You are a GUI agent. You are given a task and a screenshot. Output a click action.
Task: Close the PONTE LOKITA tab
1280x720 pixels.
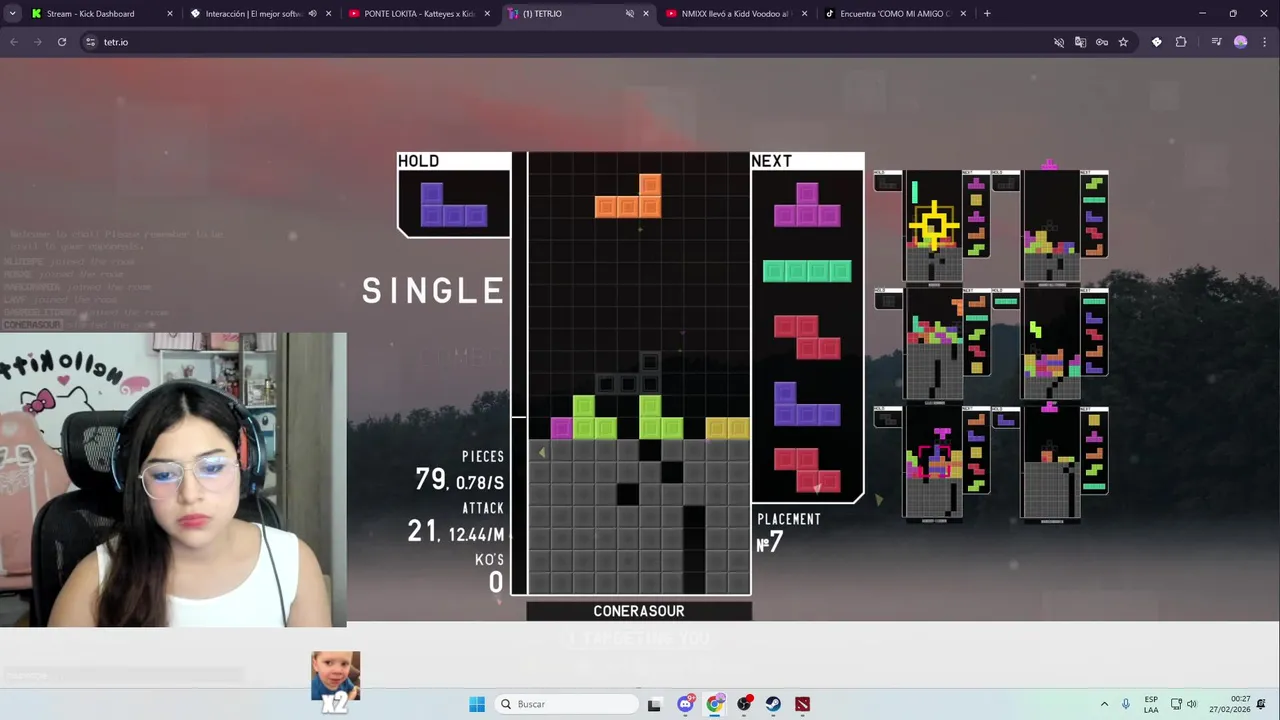(x=487, y=14)
